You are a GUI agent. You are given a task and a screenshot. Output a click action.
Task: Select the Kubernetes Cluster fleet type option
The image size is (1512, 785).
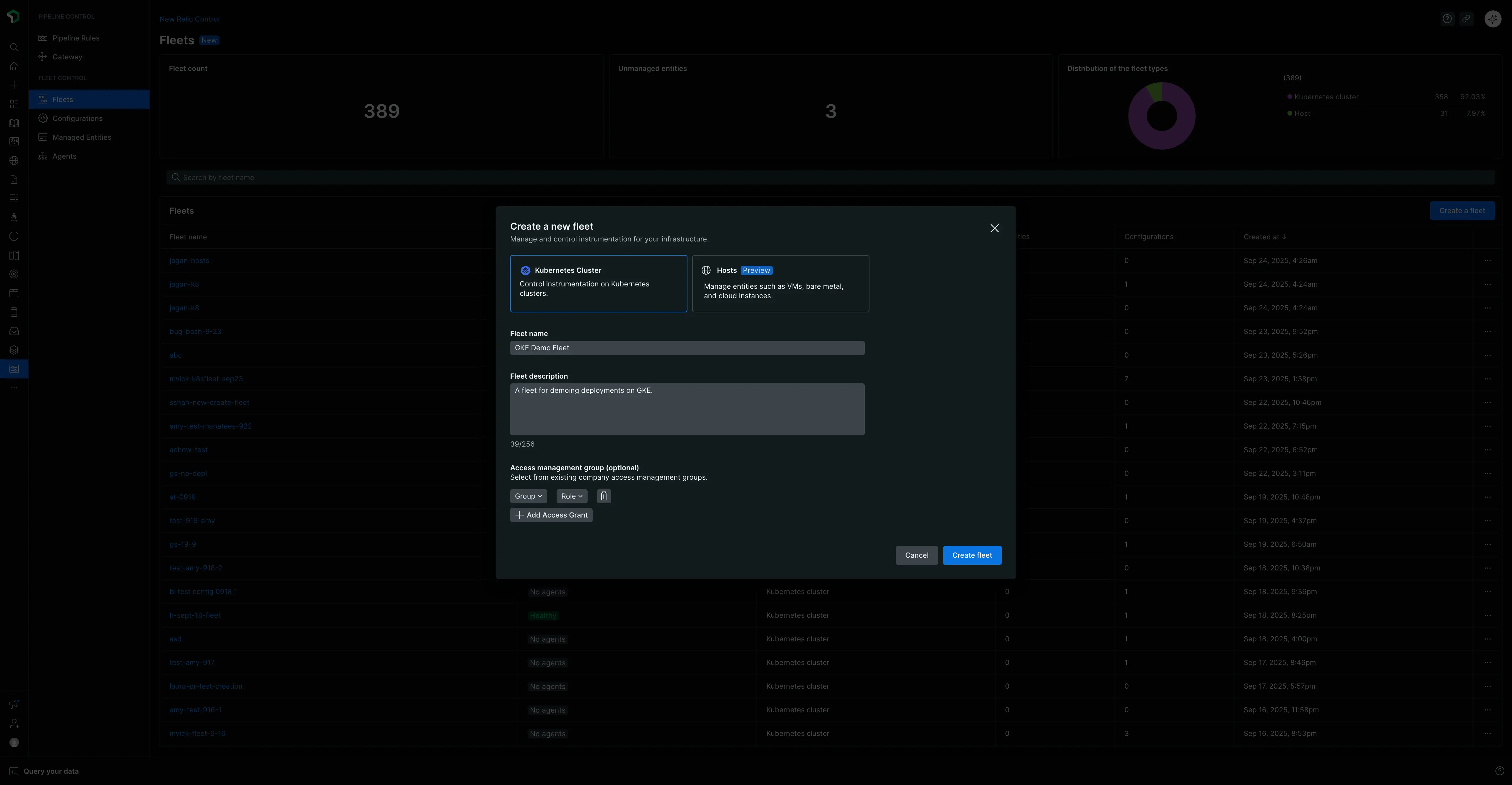click(x=598, y=283)
